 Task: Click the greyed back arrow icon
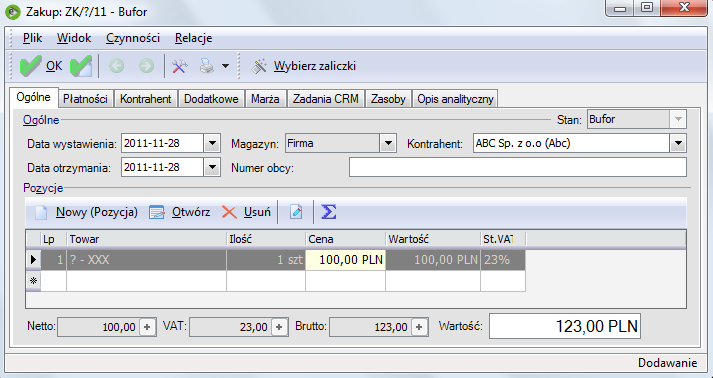click(x=116, y=66)
